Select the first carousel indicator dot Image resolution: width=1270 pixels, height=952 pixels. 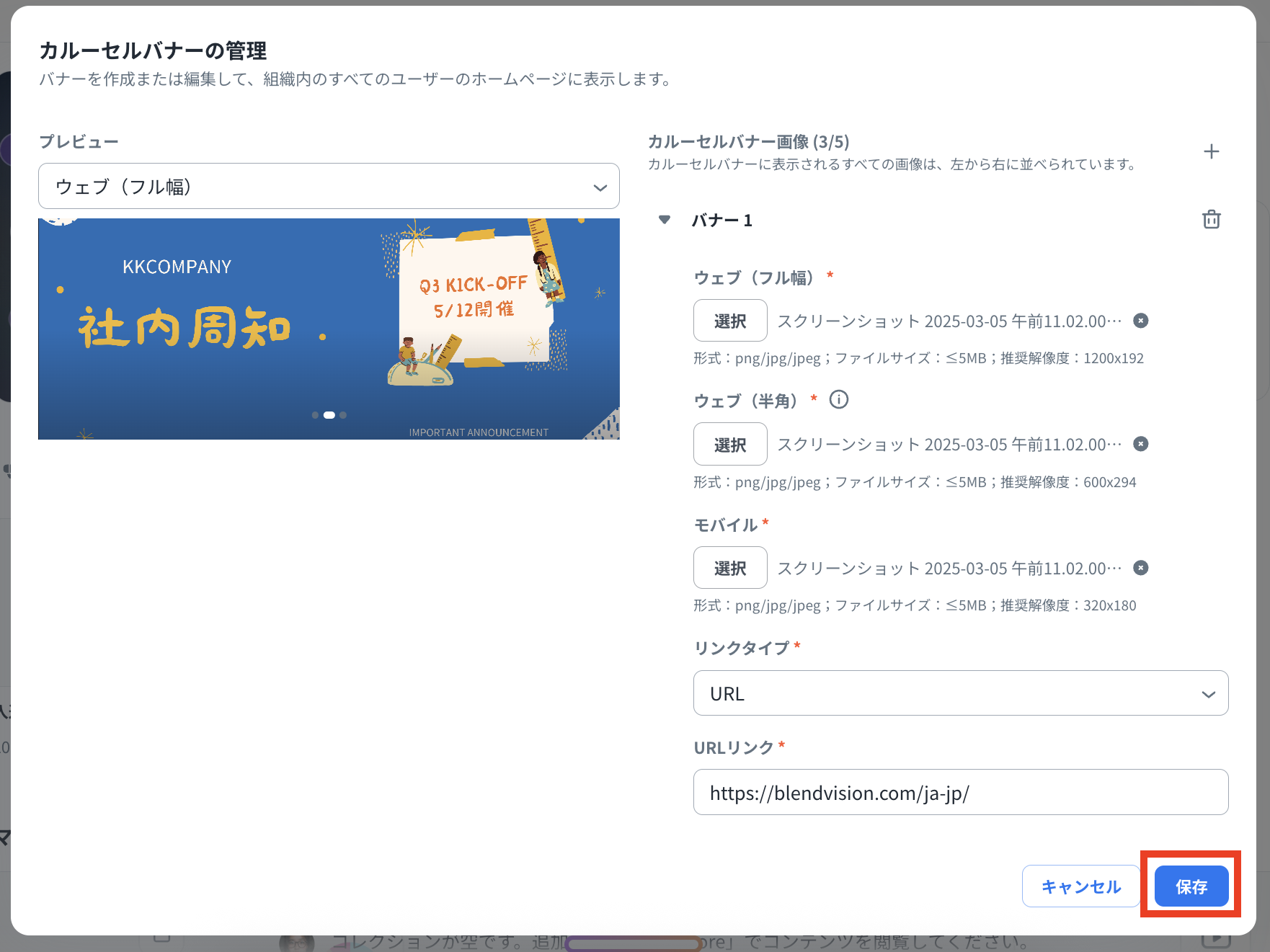(315, 415)
